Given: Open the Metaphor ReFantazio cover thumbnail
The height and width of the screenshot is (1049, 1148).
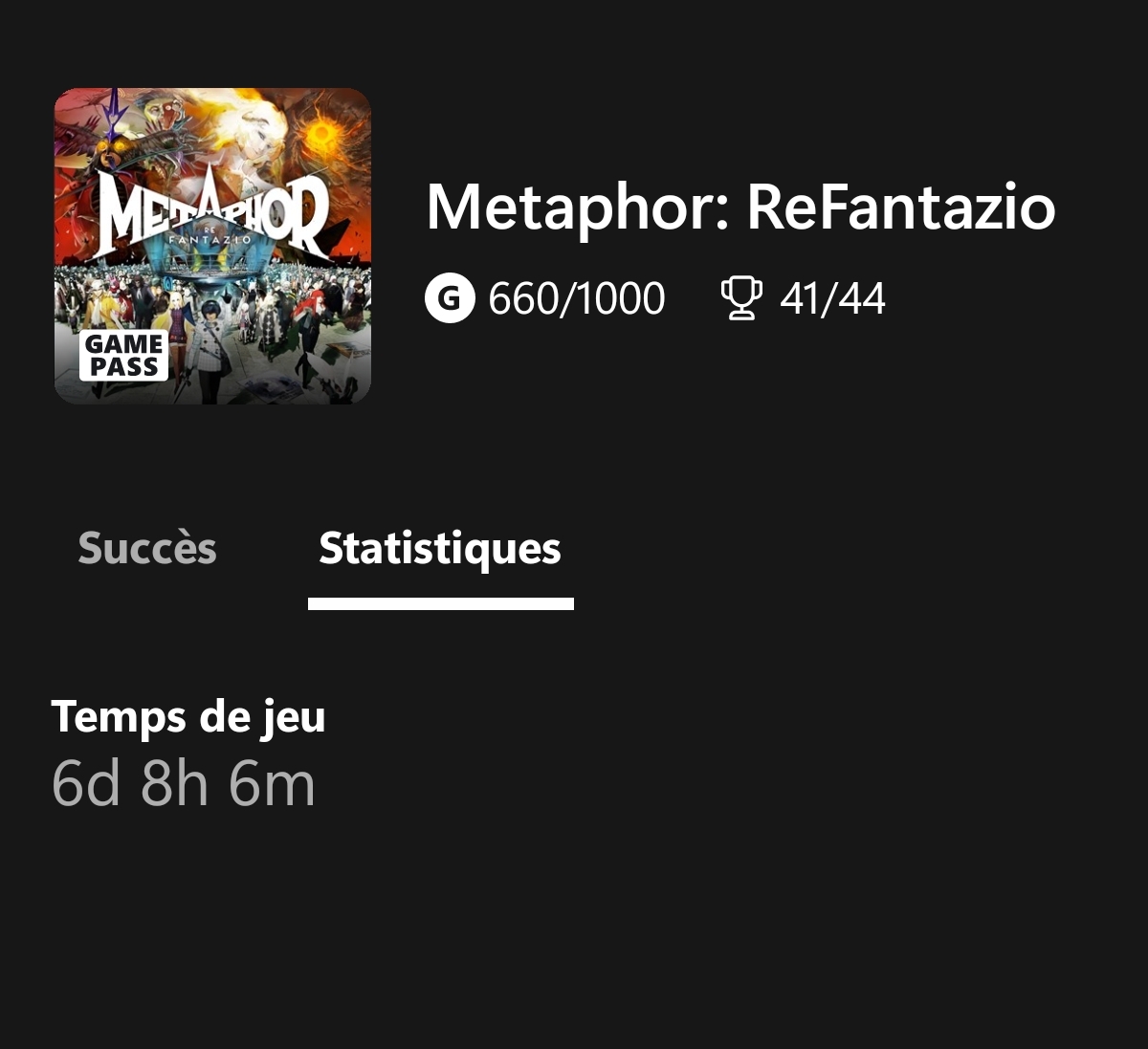Looking at the screenshot, I should (212, 247).
